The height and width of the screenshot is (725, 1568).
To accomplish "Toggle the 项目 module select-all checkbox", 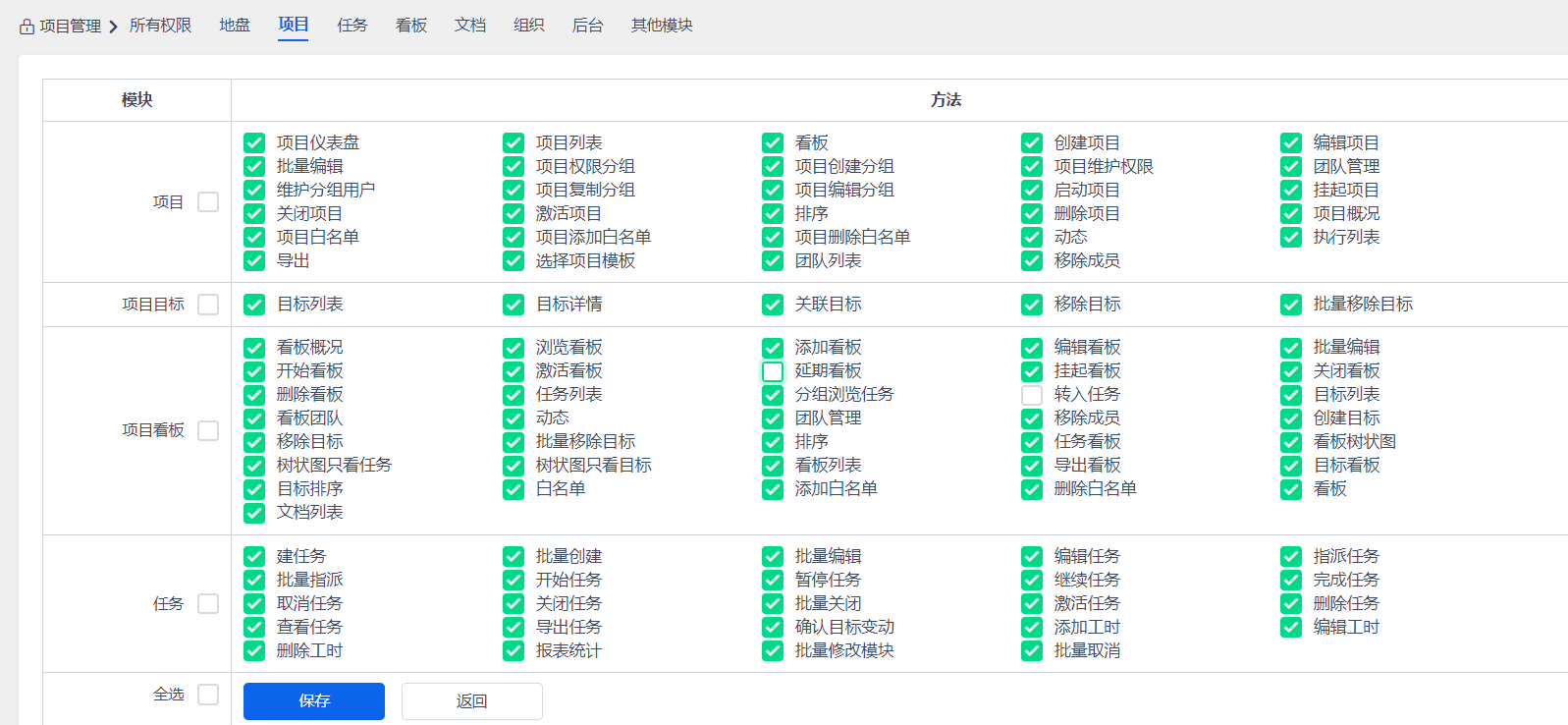I will 208,202.
